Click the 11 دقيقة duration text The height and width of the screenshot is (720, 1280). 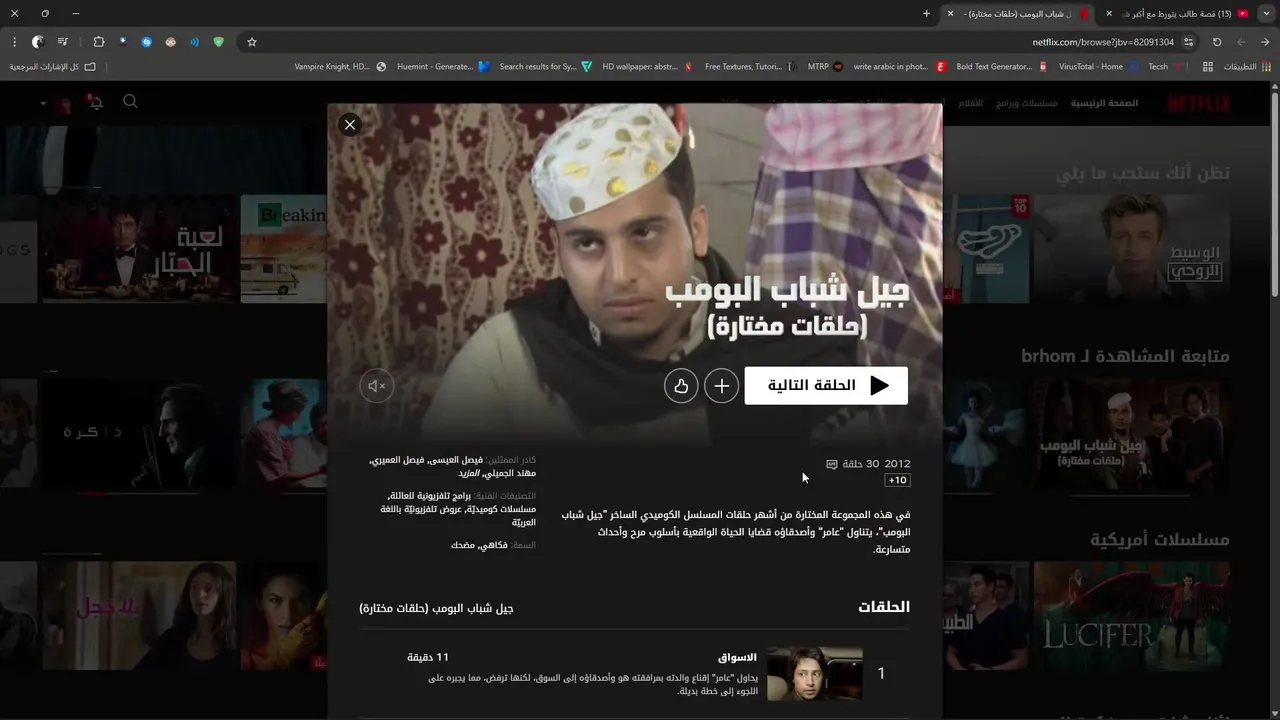coord(428,658)
